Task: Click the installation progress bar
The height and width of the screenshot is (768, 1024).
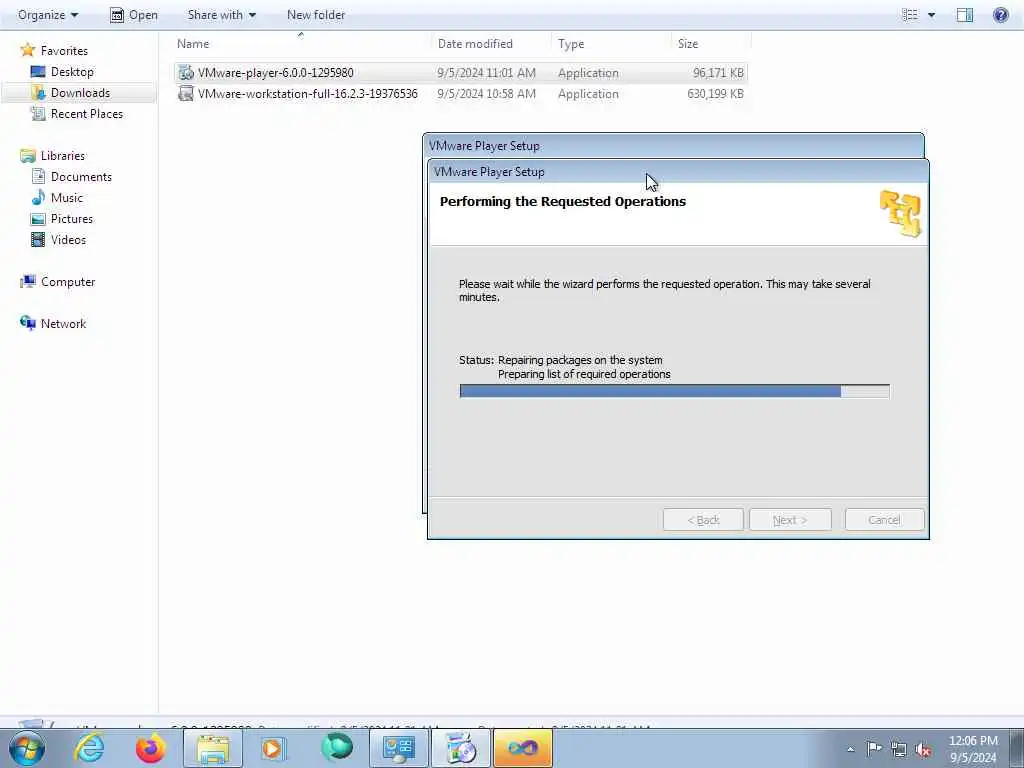Action: pyautogui.click(x=675, y=391)
